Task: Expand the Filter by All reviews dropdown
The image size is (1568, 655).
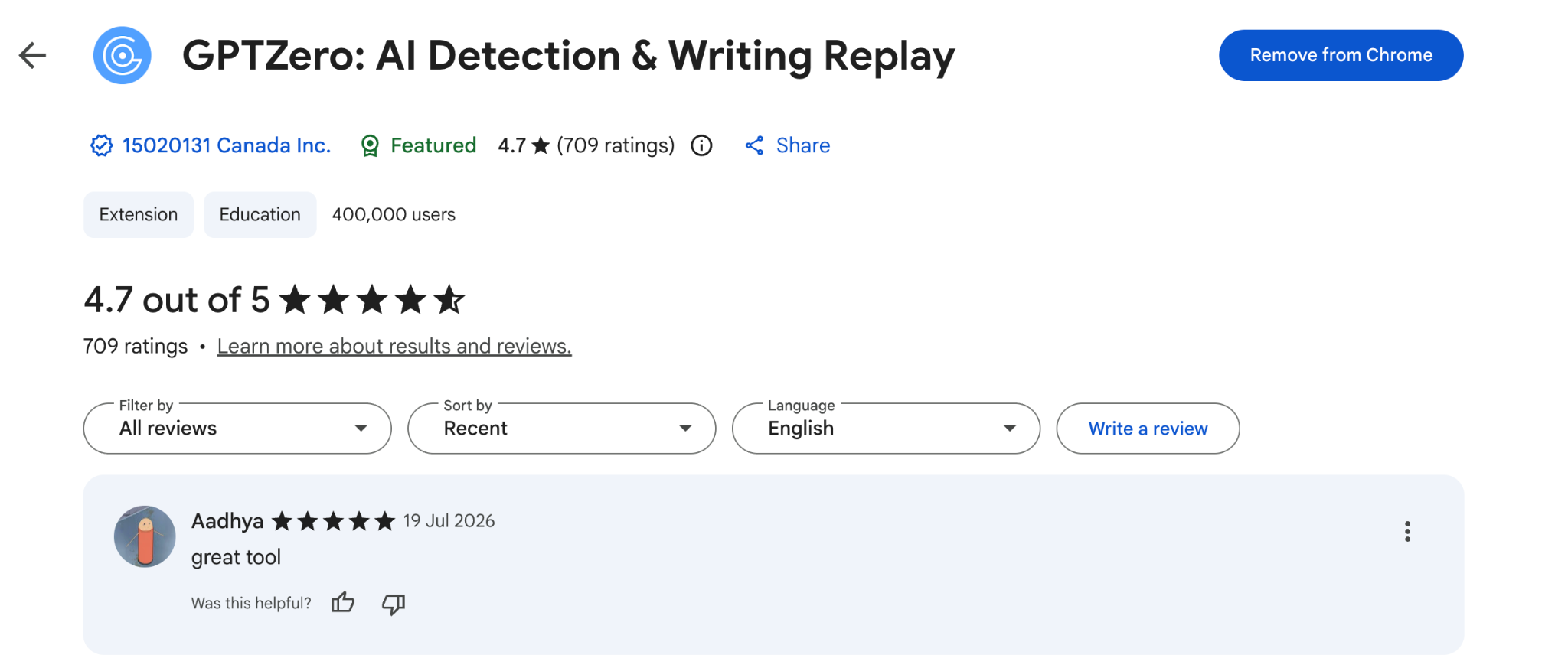Action: (237, 429)
